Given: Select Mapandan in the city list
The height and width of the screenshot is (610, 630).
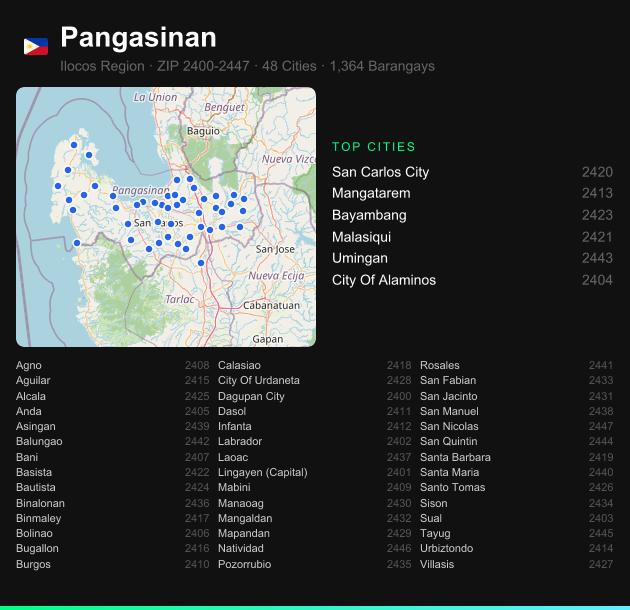Looking at the screenshot, I should (315, 533).
